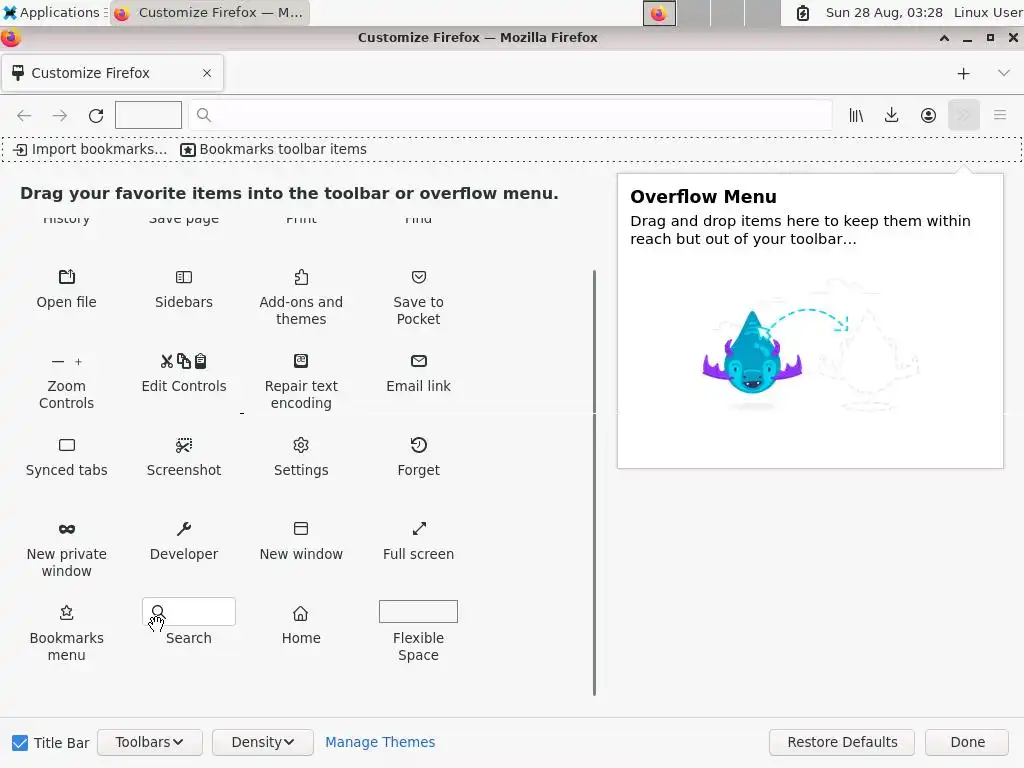Toggle the Title Bar checkbox
The image size is (1024, 768).
tap(20, 743)
